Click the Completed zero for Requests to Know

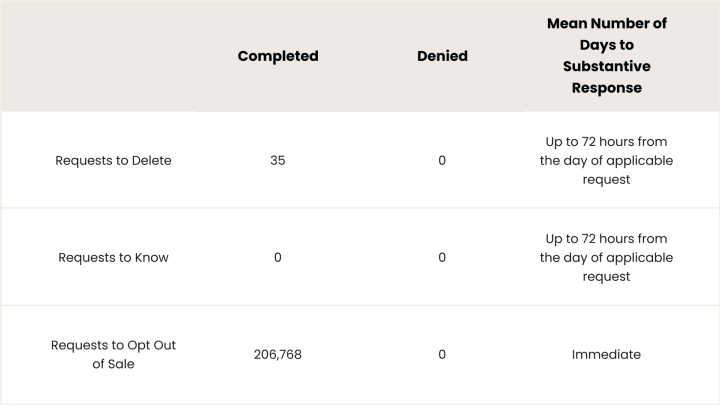(x=278, y=258)
